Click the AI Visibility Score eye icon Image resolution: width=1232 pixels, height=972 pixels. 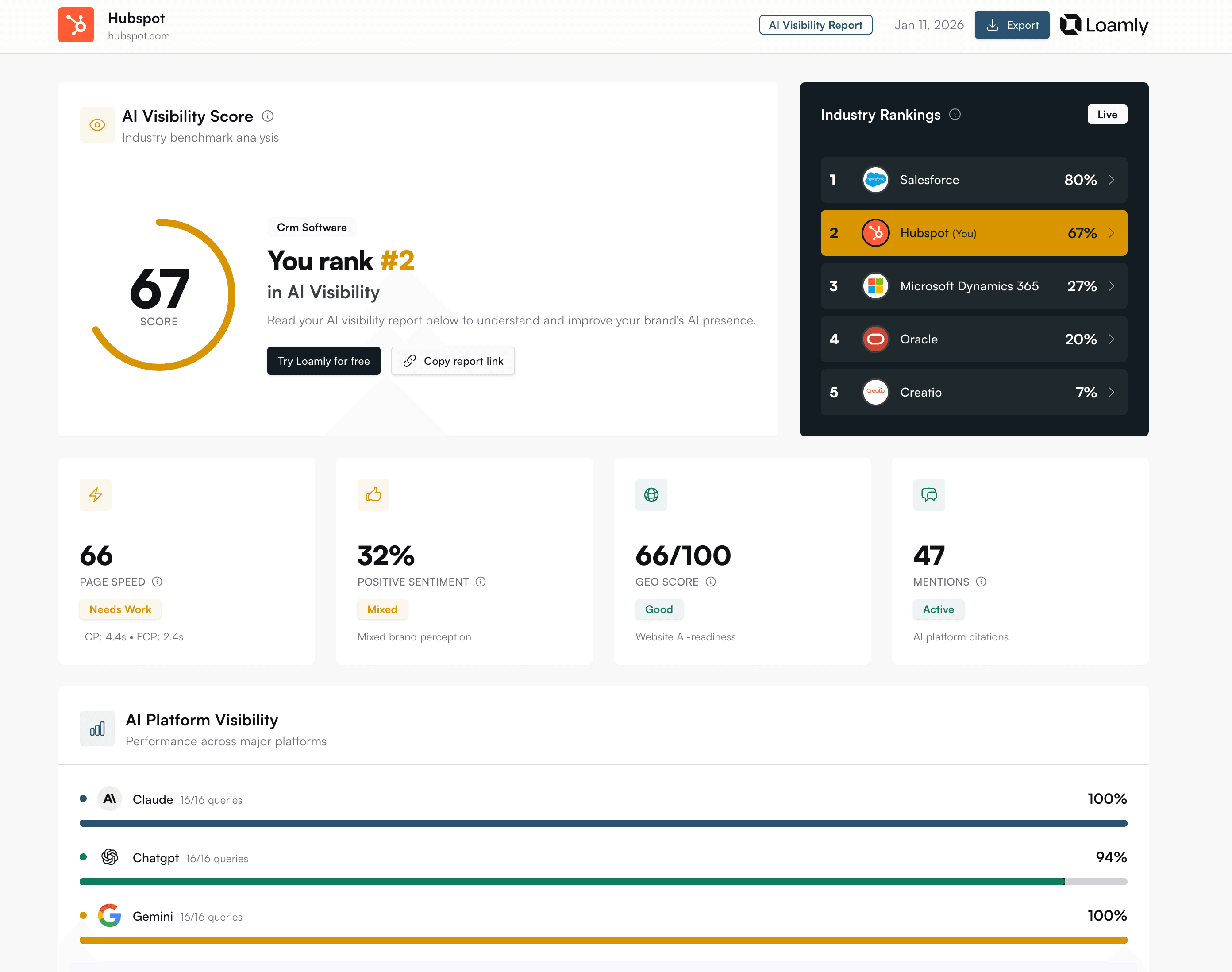pyautogui.click(x=97, y=124)
